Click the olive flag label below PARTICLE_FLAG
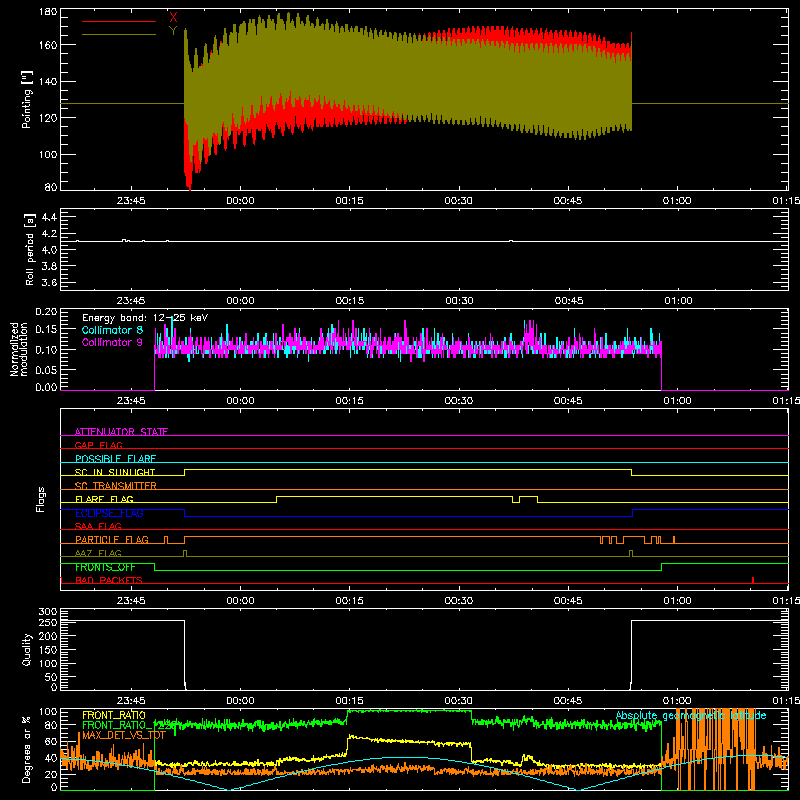Image resolution: width=800 pixels, height=800 pixels. (98, 553)
